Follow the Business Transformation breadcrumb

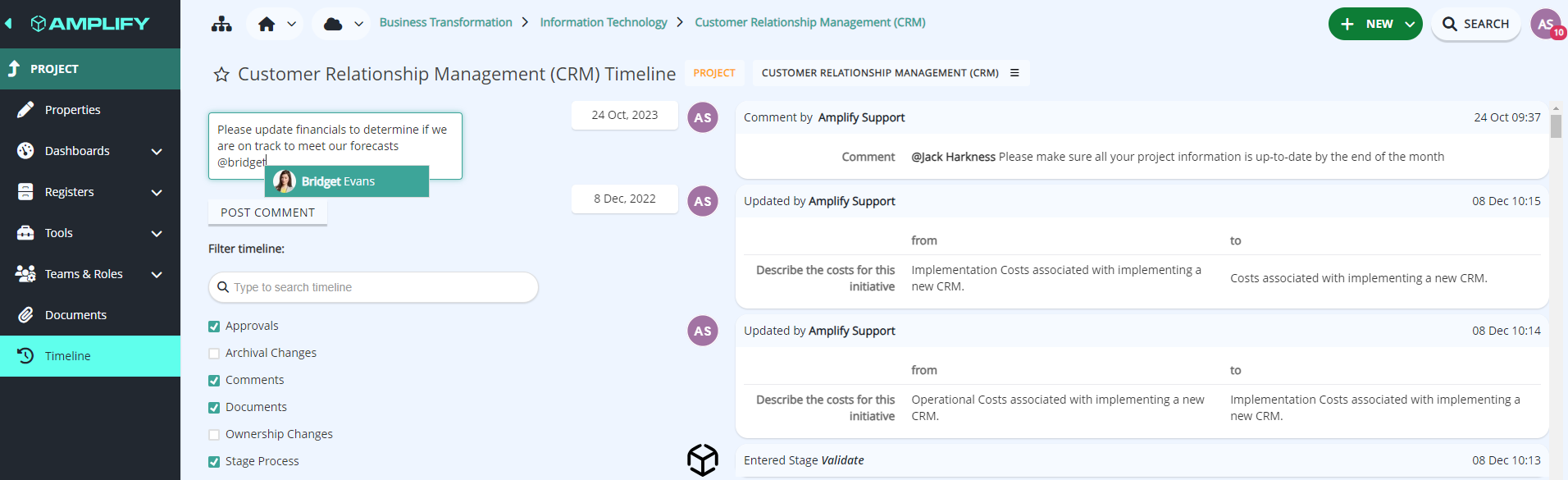[x=445, y=22]
